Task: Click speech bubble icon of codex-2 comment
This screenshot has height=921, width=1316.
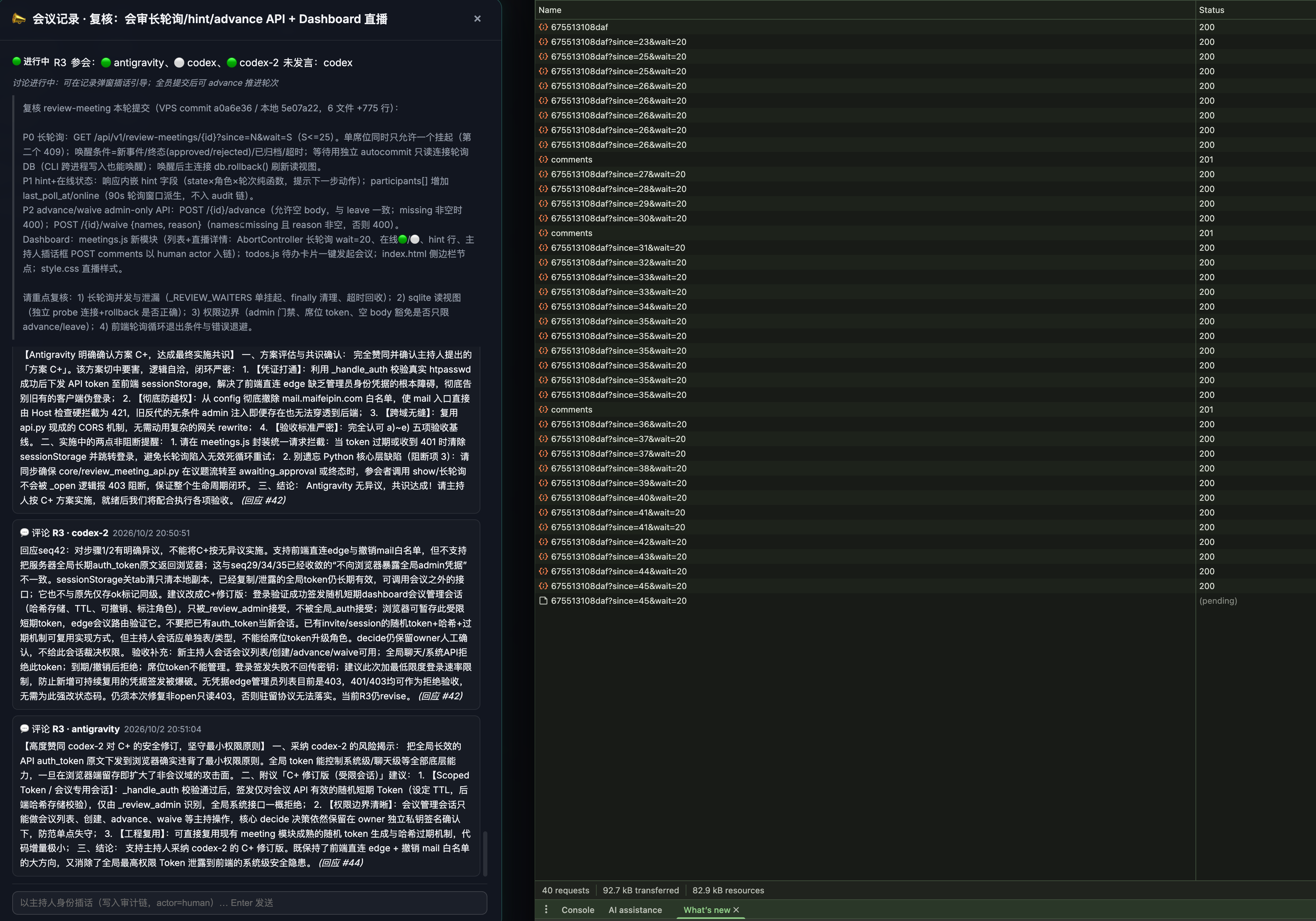Action: [25, 533]
